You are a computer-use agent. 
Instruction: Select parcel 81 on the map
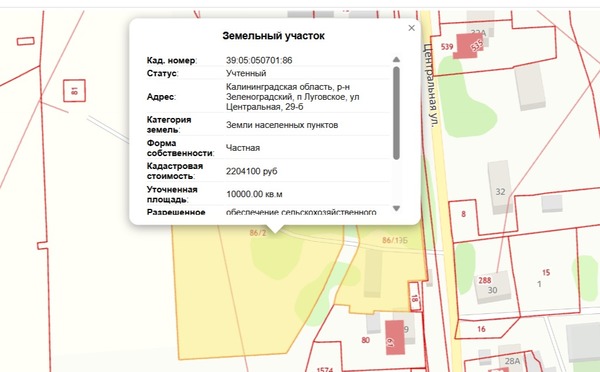point(74,91)
